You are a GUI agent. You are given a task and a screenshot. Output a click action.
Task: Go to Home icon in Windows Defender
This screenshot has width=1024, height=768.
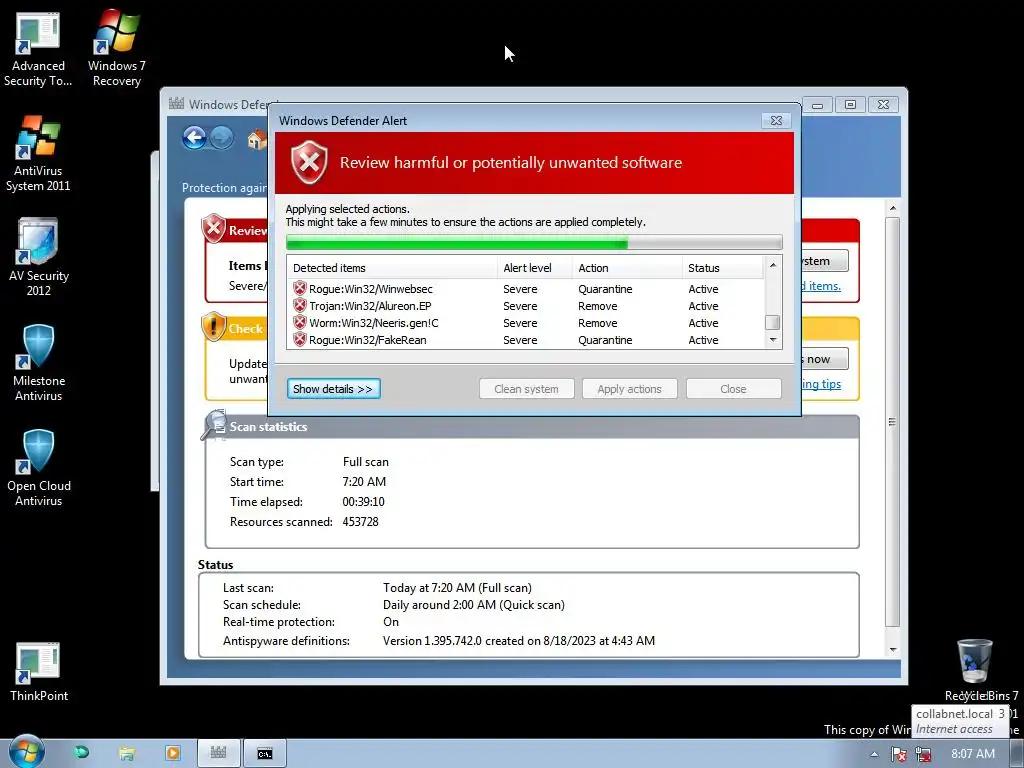257,139
